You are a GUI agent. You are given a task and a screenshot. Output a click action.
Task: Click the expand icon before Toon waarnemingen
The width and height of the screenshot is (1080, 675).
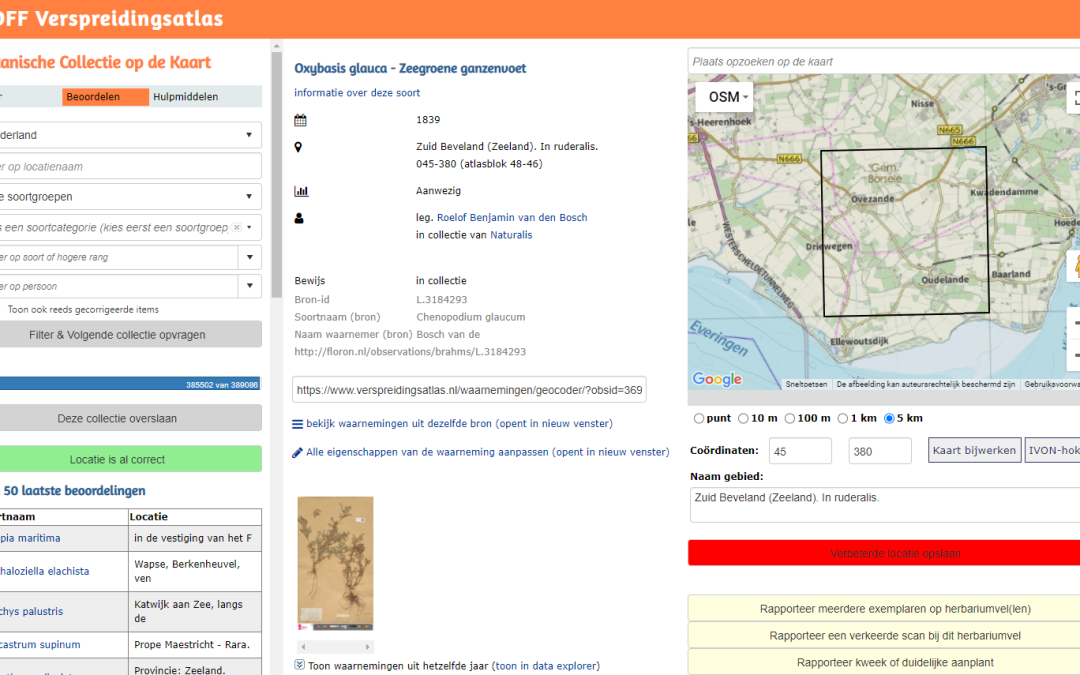click(300, 665)
